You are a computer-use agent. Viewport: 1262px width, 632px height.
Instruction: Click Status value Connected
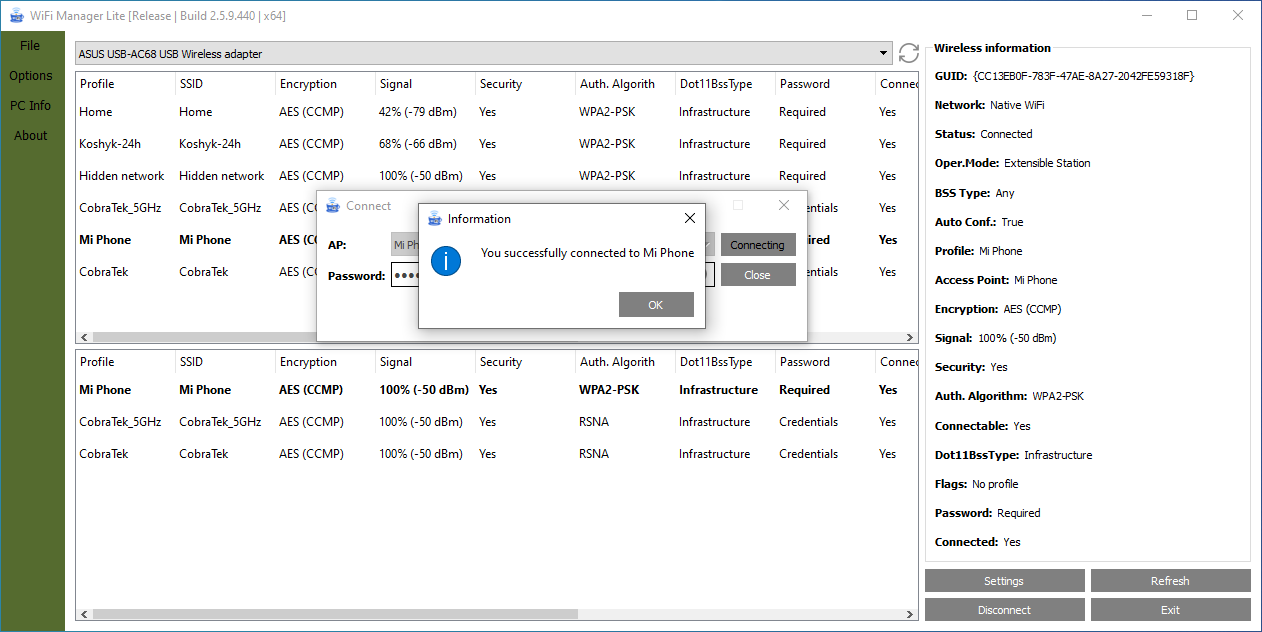point(1006,134)
